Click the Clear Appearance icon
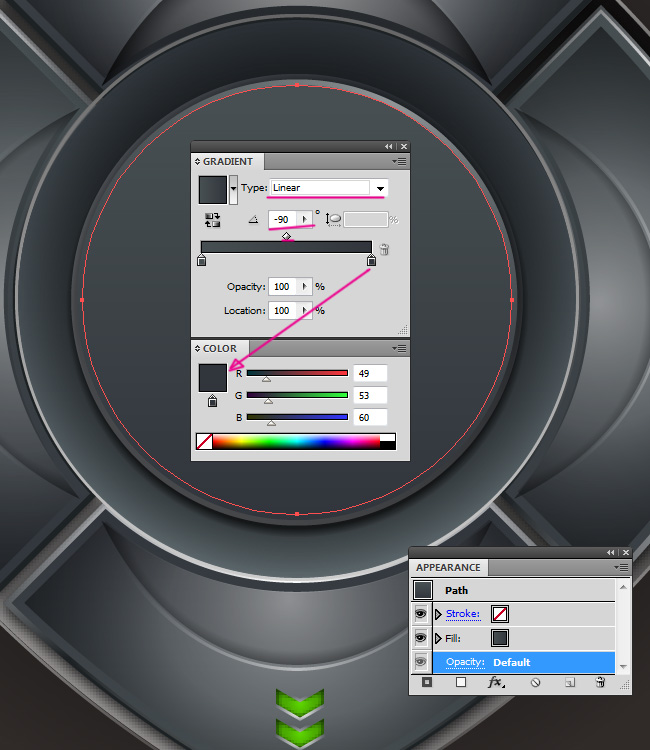 coord(536,683)
